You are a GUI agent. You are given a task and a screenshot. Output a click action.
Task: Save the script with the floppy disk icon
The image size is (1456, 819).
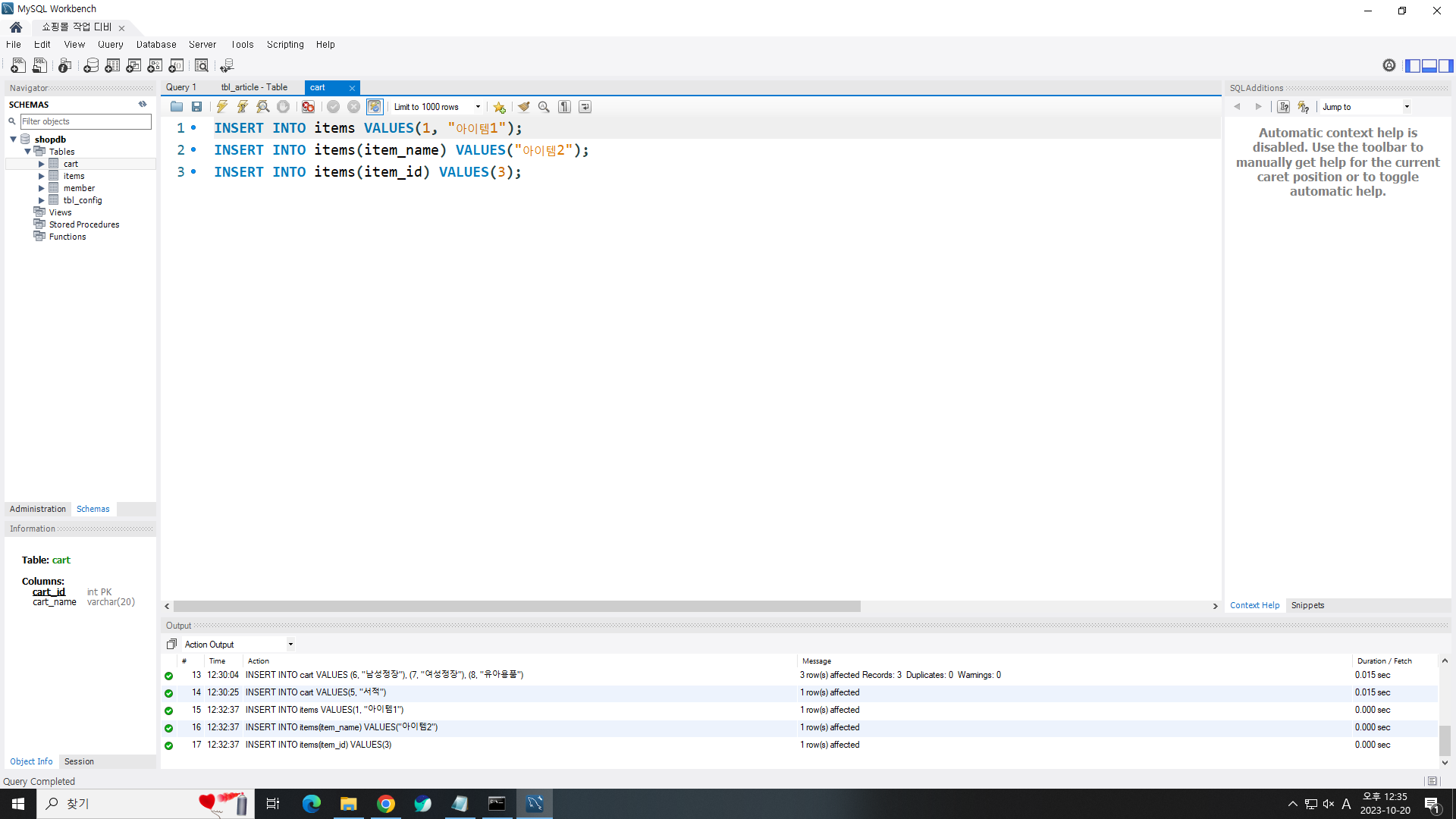pos(196,107)
